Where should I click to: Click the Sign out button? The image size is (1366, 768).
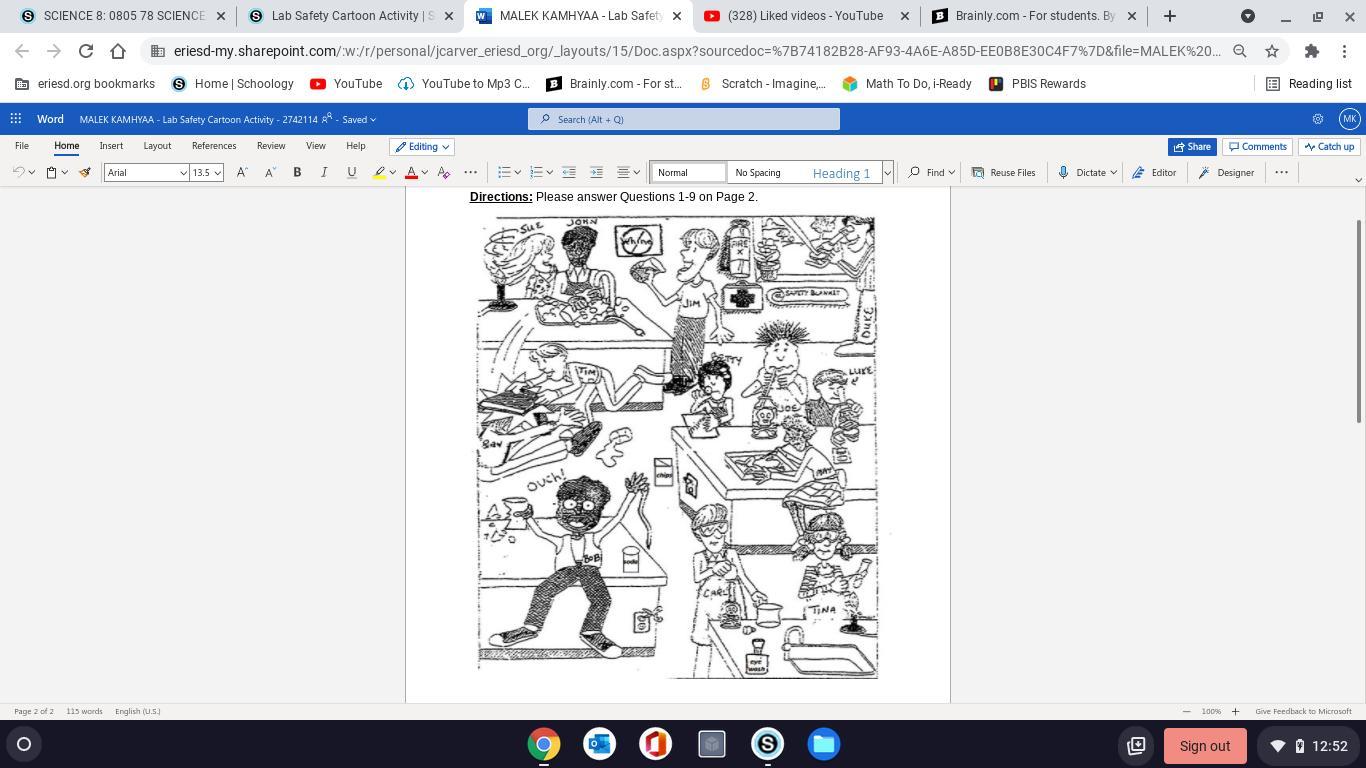1204,746
